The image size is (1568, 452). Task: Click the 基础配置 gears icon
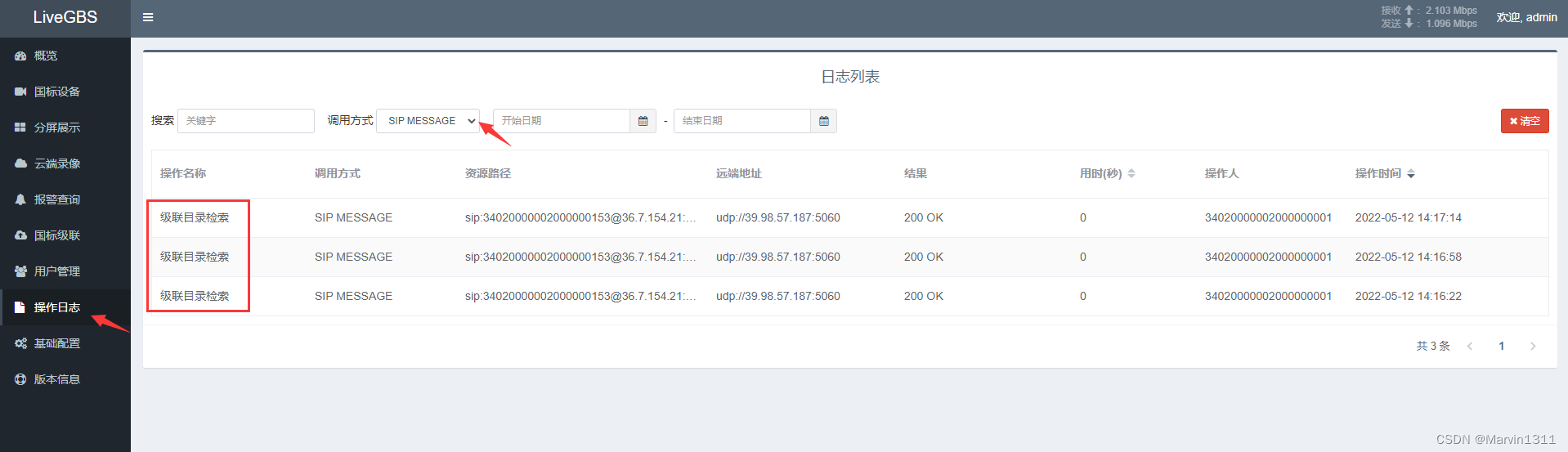[20, 343]
